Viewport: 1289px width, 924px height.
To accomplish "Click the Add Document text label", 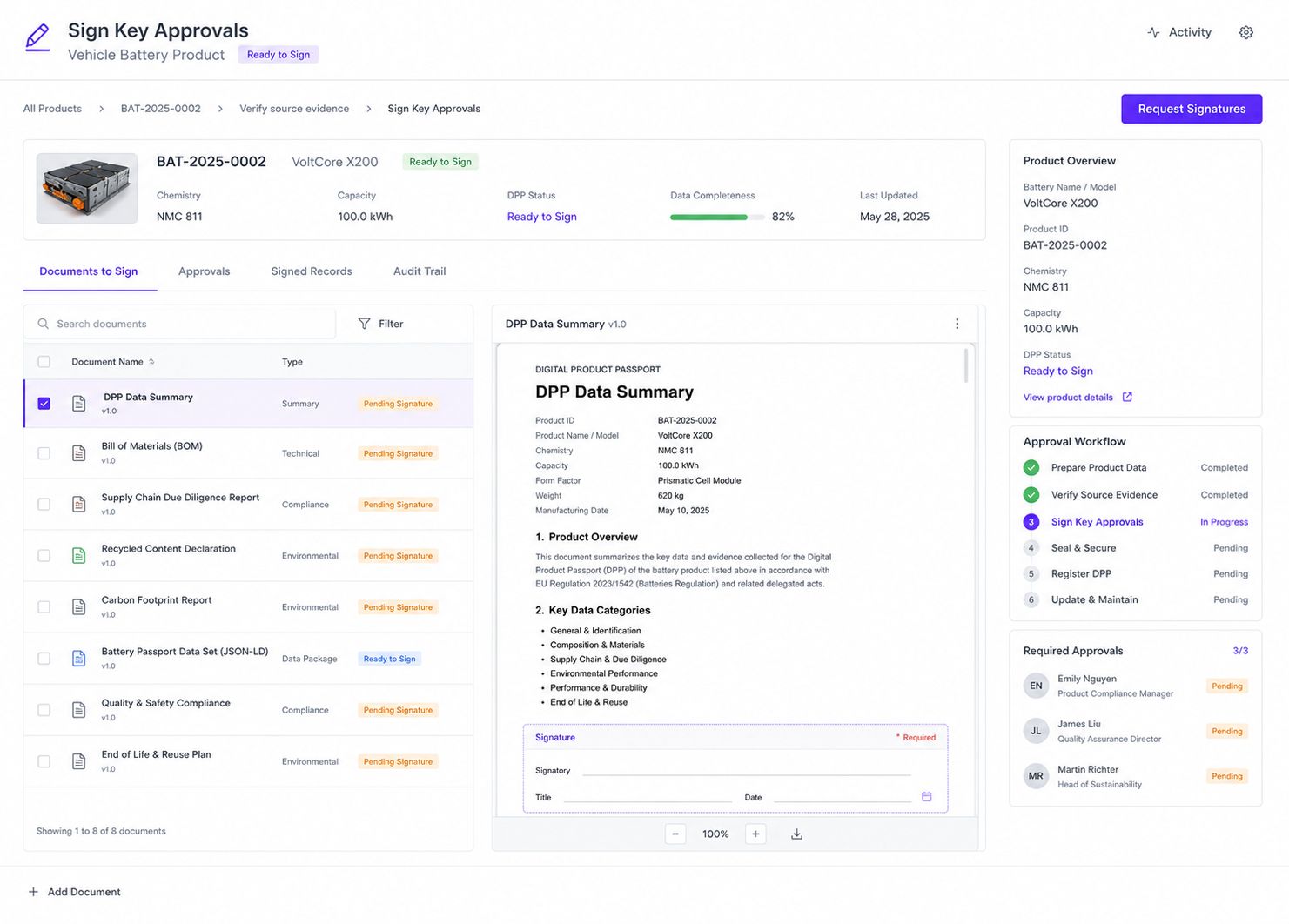I will click(x=84, y=892).
